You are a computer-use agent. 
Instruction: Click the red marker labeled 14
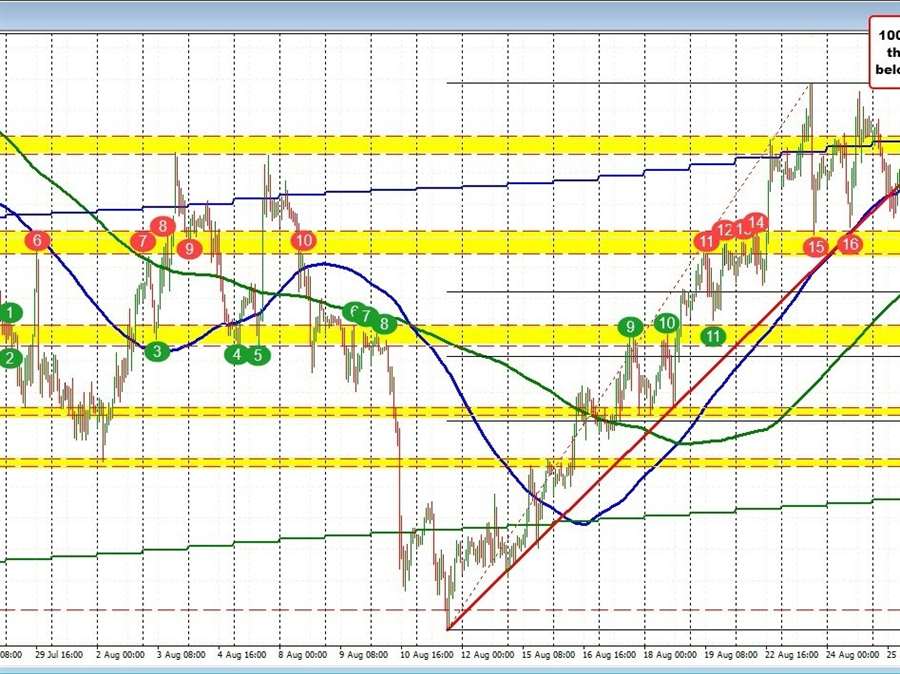click(x=757, y=222)
